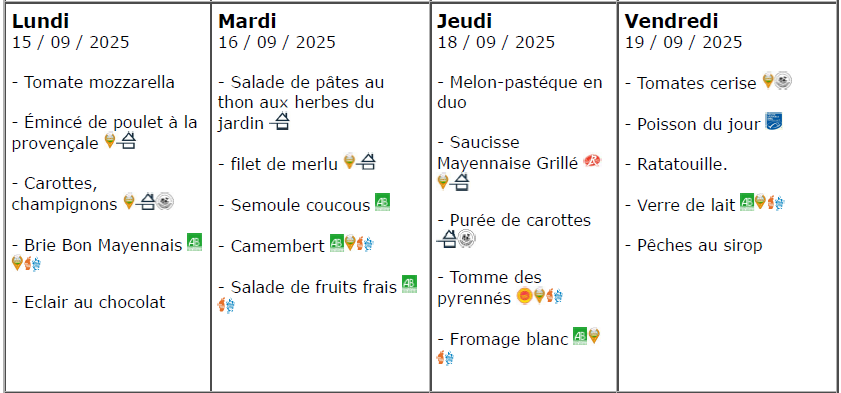Viewport: 841px width, 393px height.
Task: Click the round grey face icon beside Tomates cerise
Action: tap(783, 80)
